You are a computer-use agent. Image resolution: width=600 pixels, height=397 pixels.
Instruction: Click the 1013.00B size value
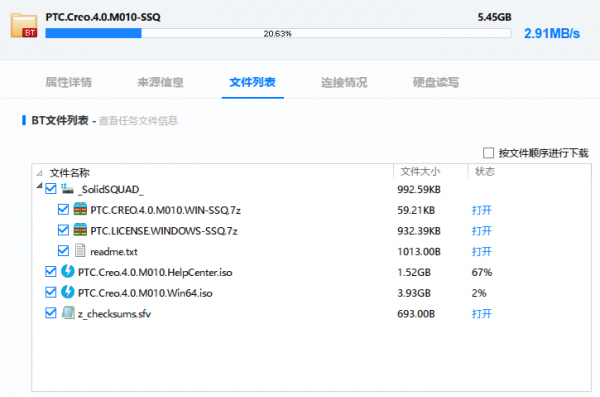click(x=419, y=252)
